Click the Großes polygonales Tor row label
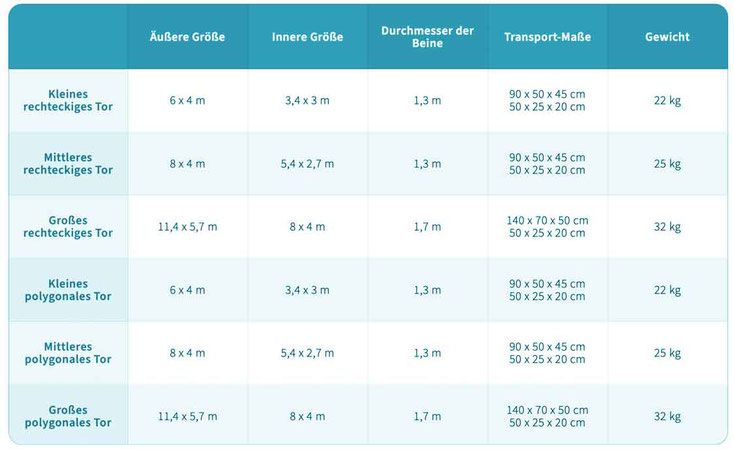 [x=68, y=416]
